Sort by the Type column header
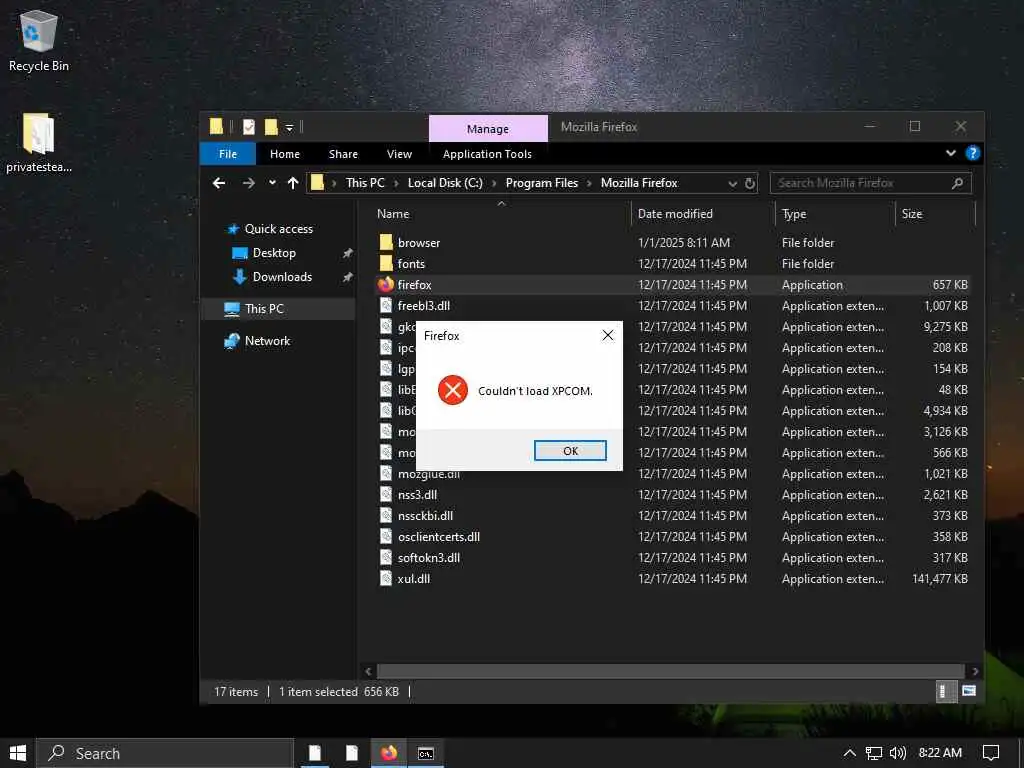Image resolution: width=1024 pixels, height=768 pixels. tap(793, 214)
